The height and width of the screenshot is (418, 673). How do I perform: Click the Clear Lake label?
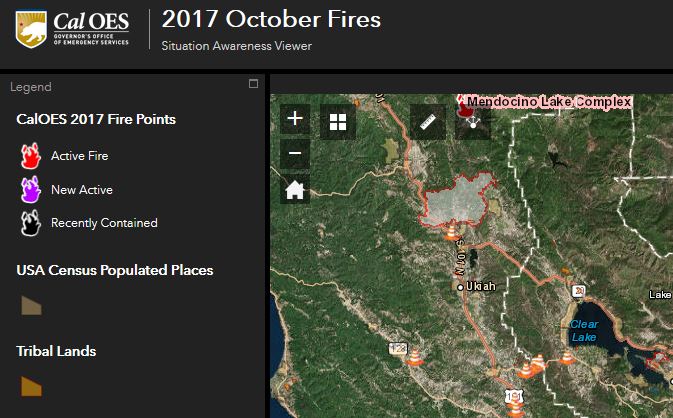point(584,330)
